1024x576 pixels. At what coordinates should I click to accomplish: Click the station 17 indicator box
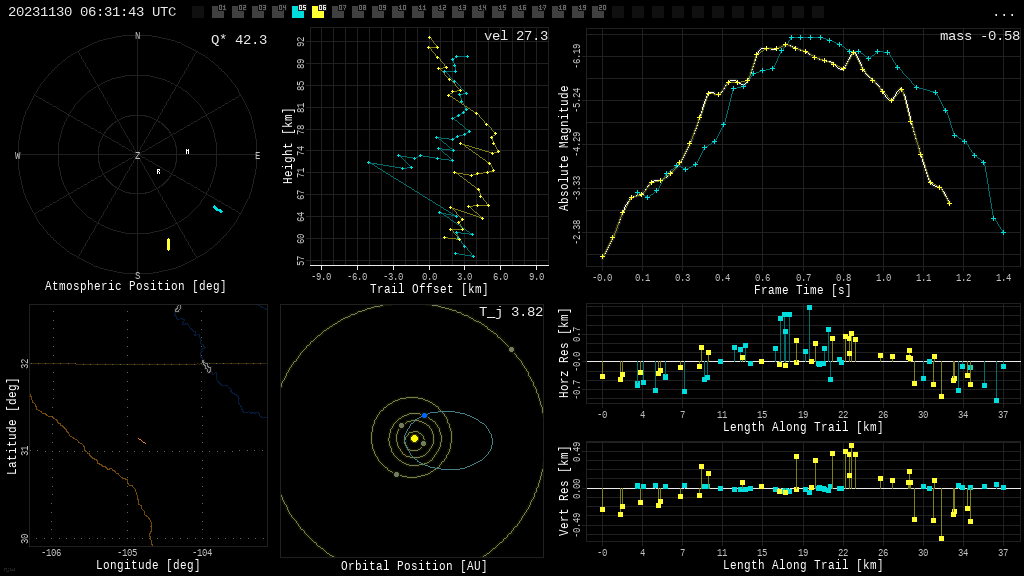coord(538,12)
